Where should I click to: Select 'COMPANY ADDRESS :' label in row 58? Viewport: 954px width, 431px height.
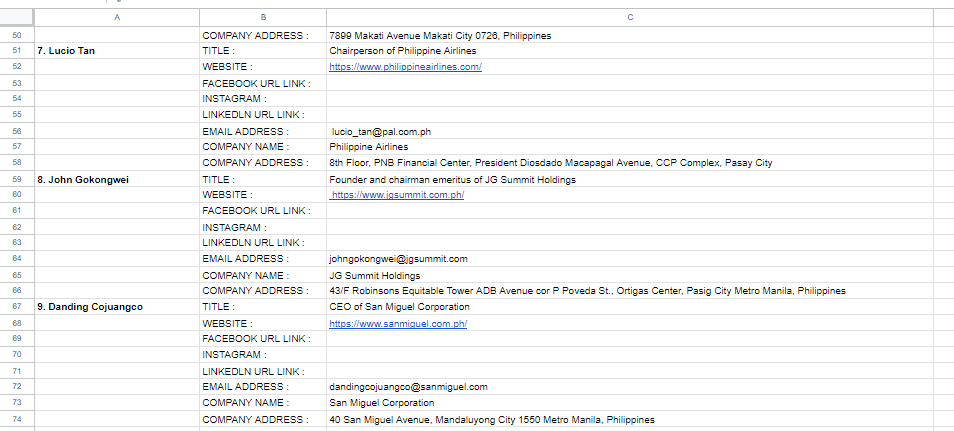click(263, 163)
